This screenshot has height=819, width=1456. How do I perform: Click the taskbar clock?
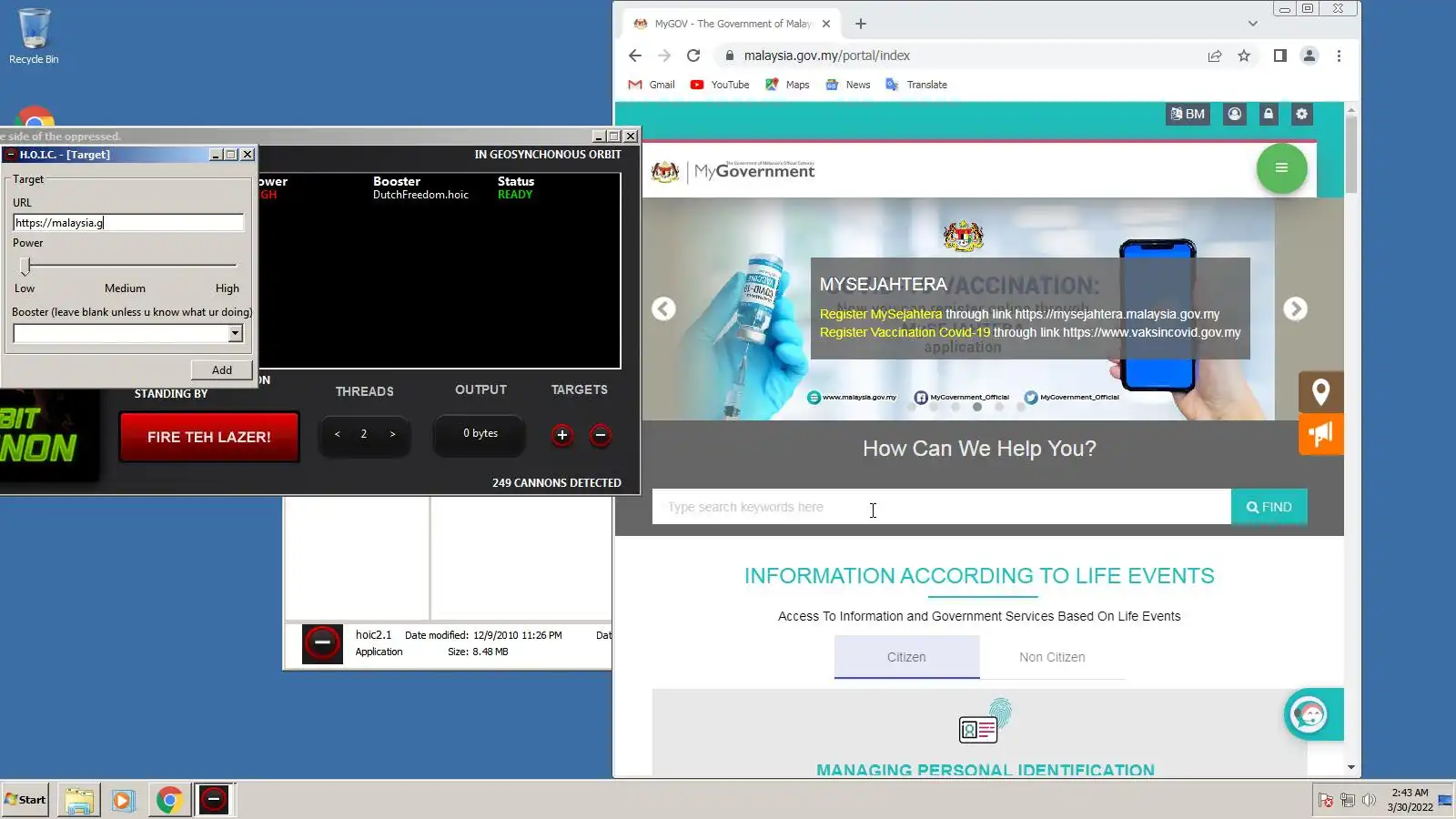[x=1410, y=800]
